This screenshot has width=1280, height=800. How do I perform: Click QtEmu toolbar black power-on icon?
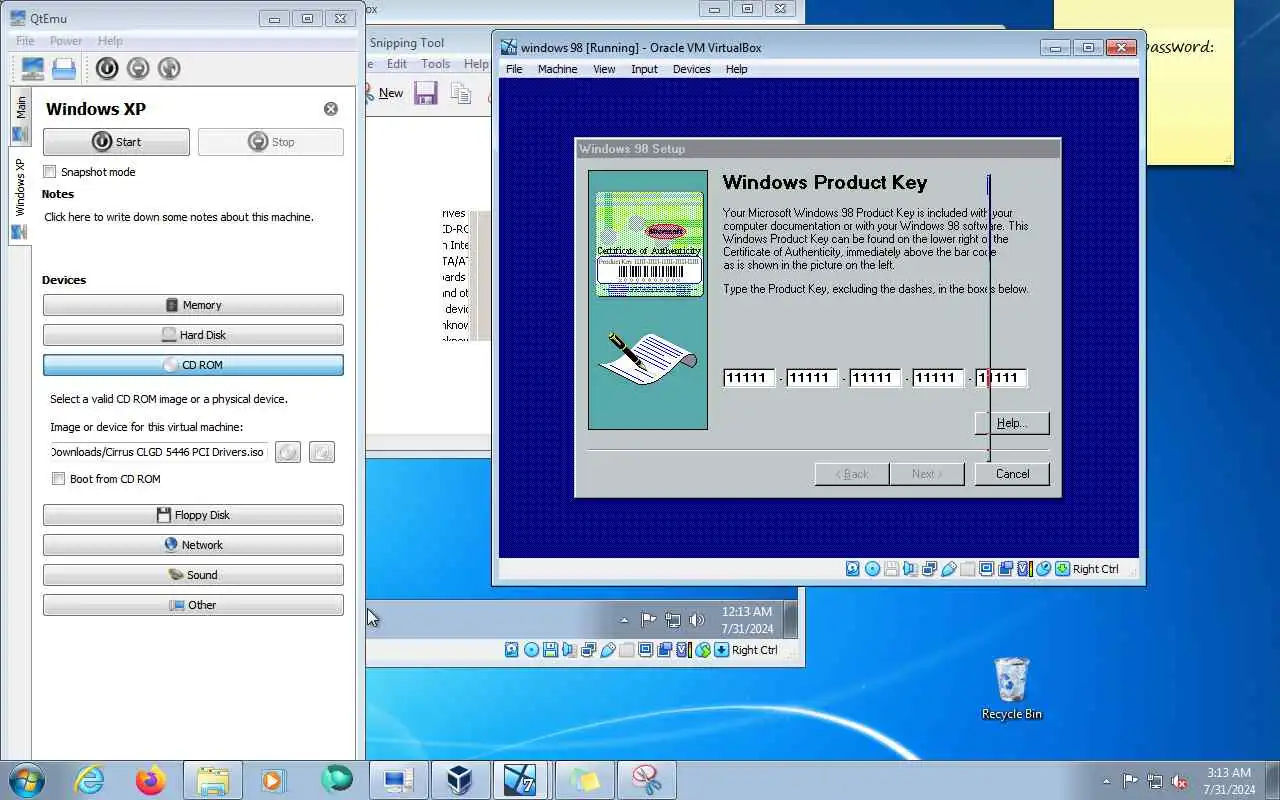pyautogui.click(x=107, y=68)
